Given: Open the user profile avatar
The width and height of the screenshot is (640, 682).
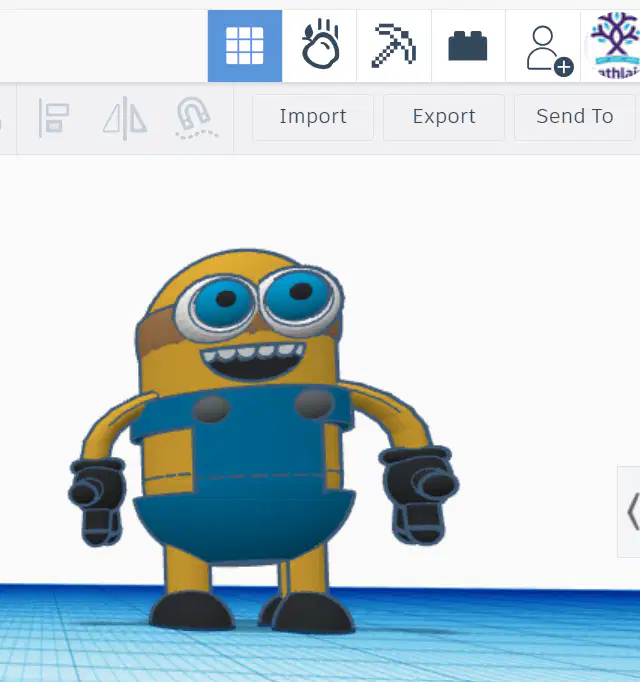Looking at the screenshot, I should tap(615, 46).
